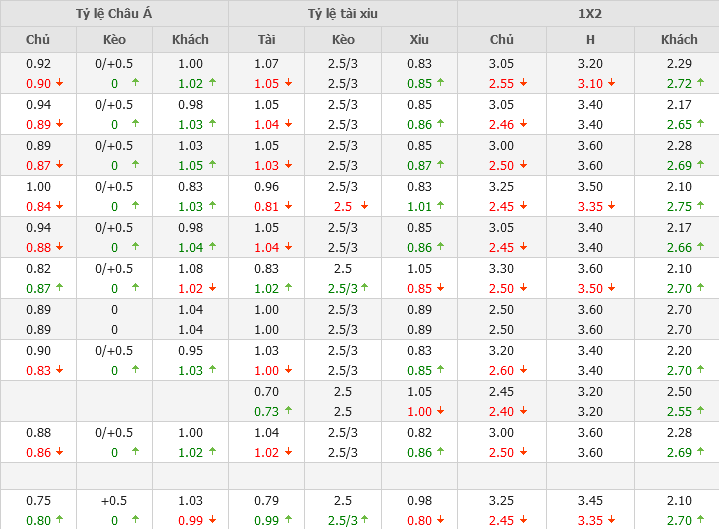Viewport: 719px width, 529px height.
Task: Click the 3.45 draw odds value
Action: point(590,501)
